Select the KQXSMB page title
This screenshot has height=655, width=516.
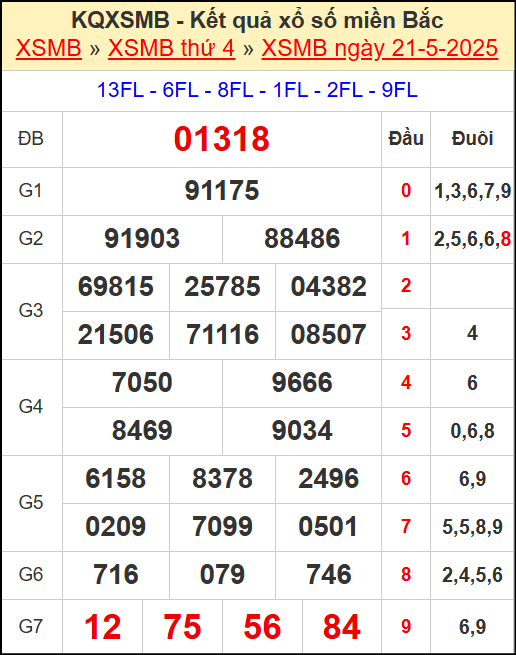pos(257,20)
